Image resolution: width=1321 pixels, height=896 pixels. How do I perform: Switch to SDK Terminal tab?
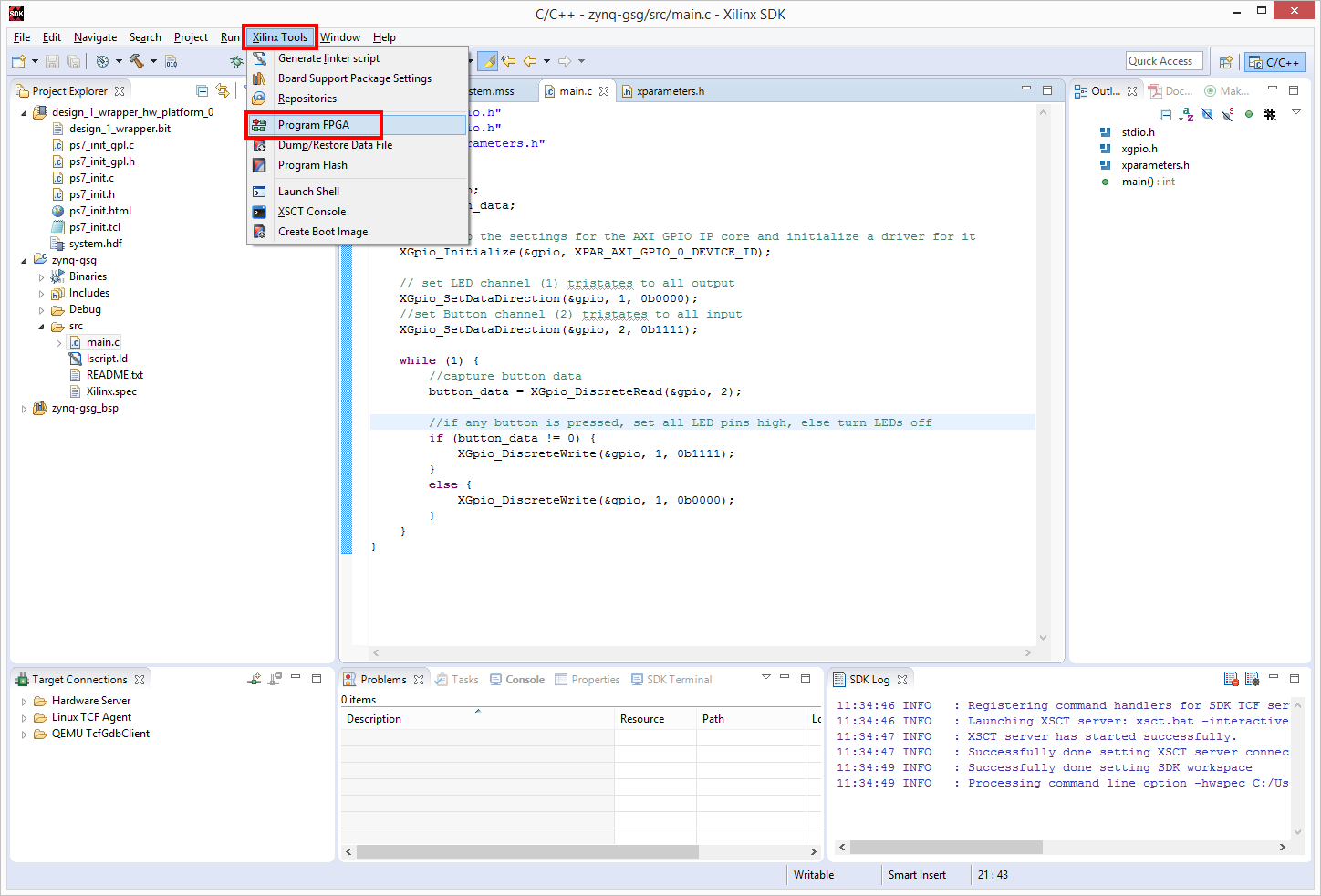[671, 680]
